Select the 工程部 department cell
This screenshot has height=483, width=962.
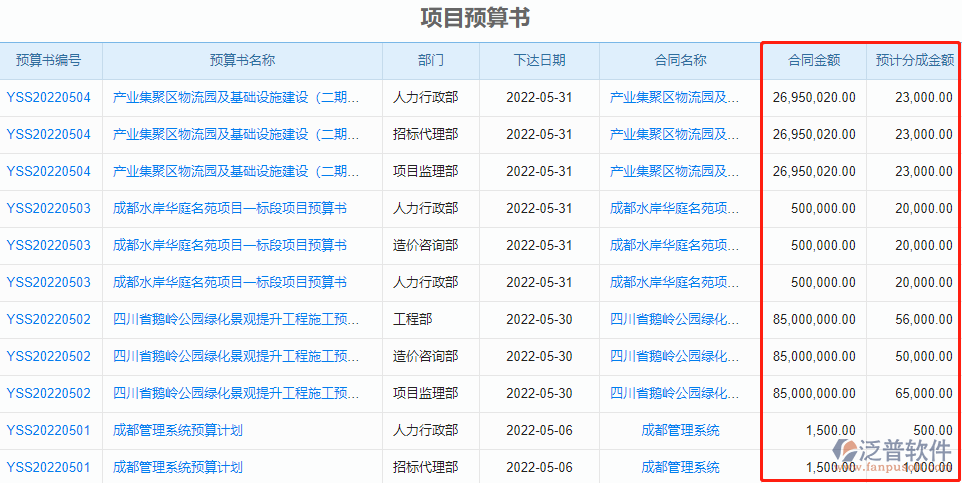pos(413,319)
